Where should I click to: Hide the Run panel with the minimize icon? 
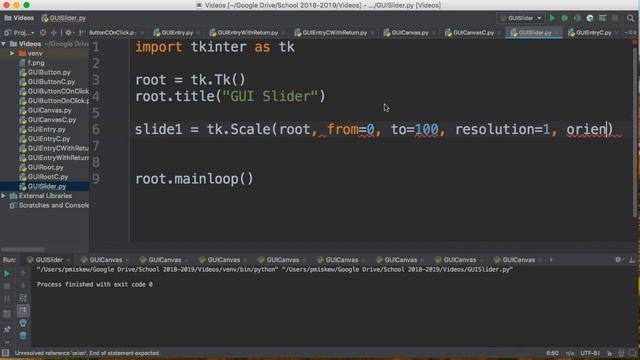tap(632, 260)
